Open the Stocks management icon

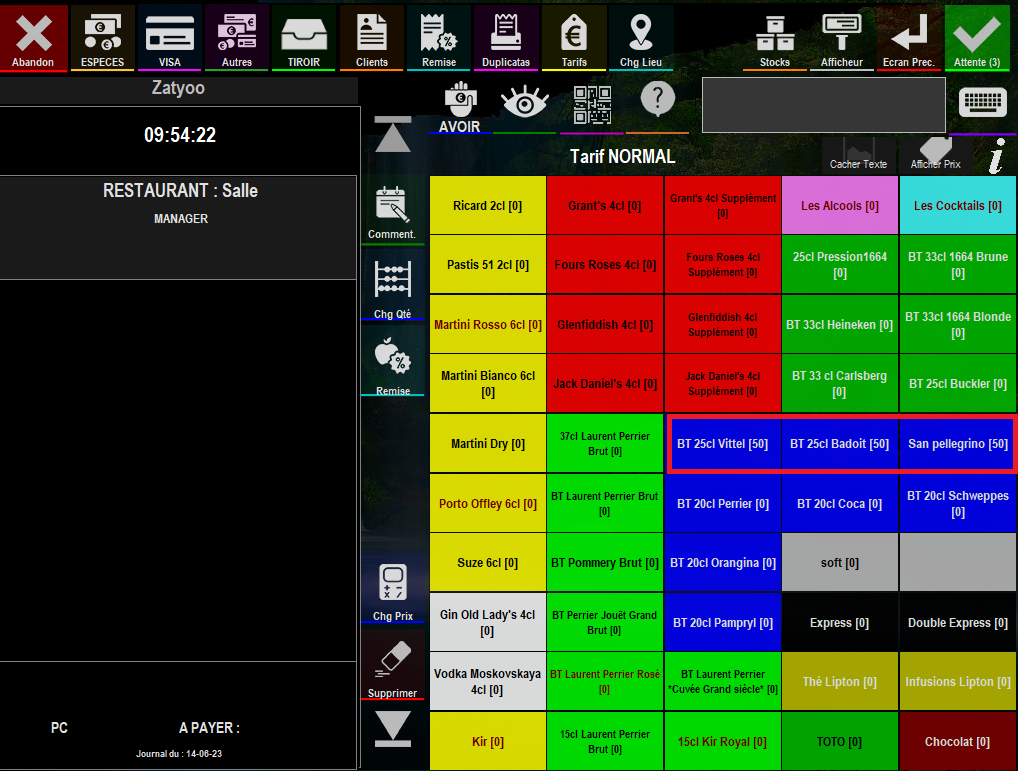point(775,38)
